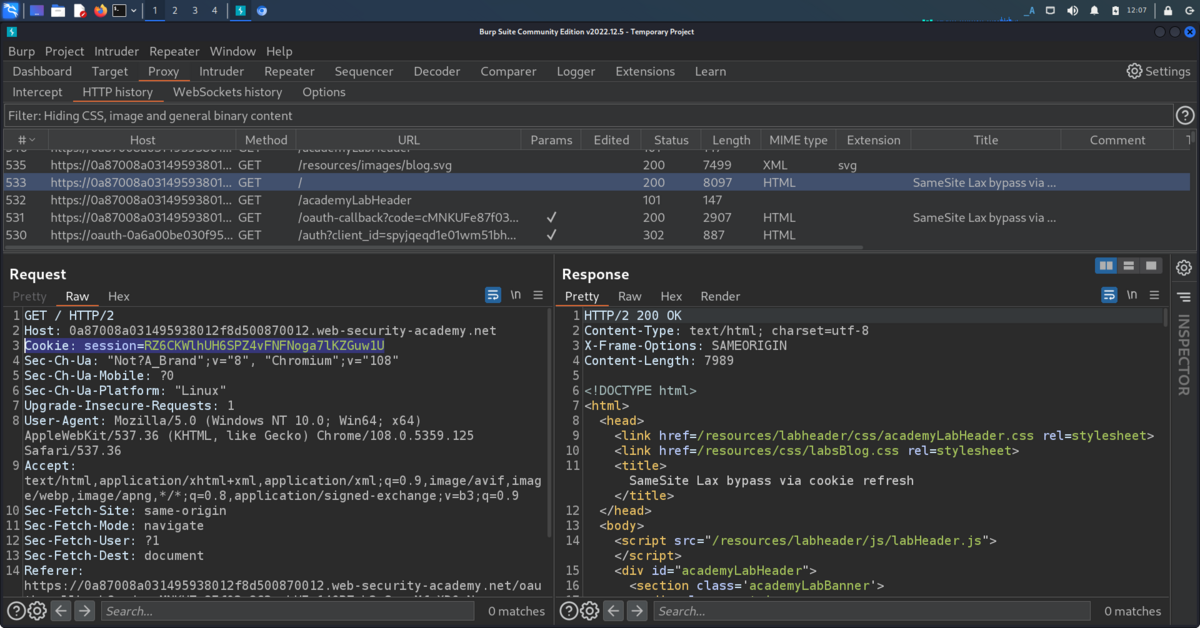Toggle non-printable \n characters in Request panel

click(516, 295)
